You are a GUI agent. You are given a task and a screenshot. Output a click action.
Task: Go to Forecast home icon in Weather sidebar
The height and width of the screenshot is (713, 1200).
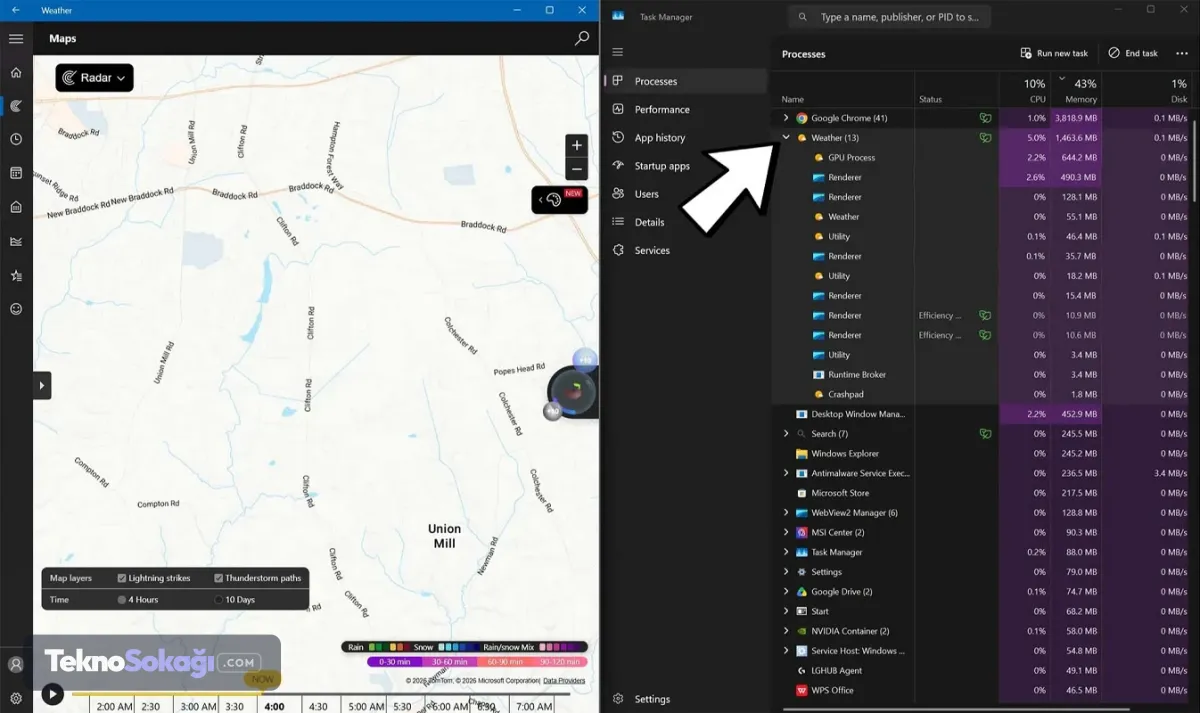click(16, 73)
